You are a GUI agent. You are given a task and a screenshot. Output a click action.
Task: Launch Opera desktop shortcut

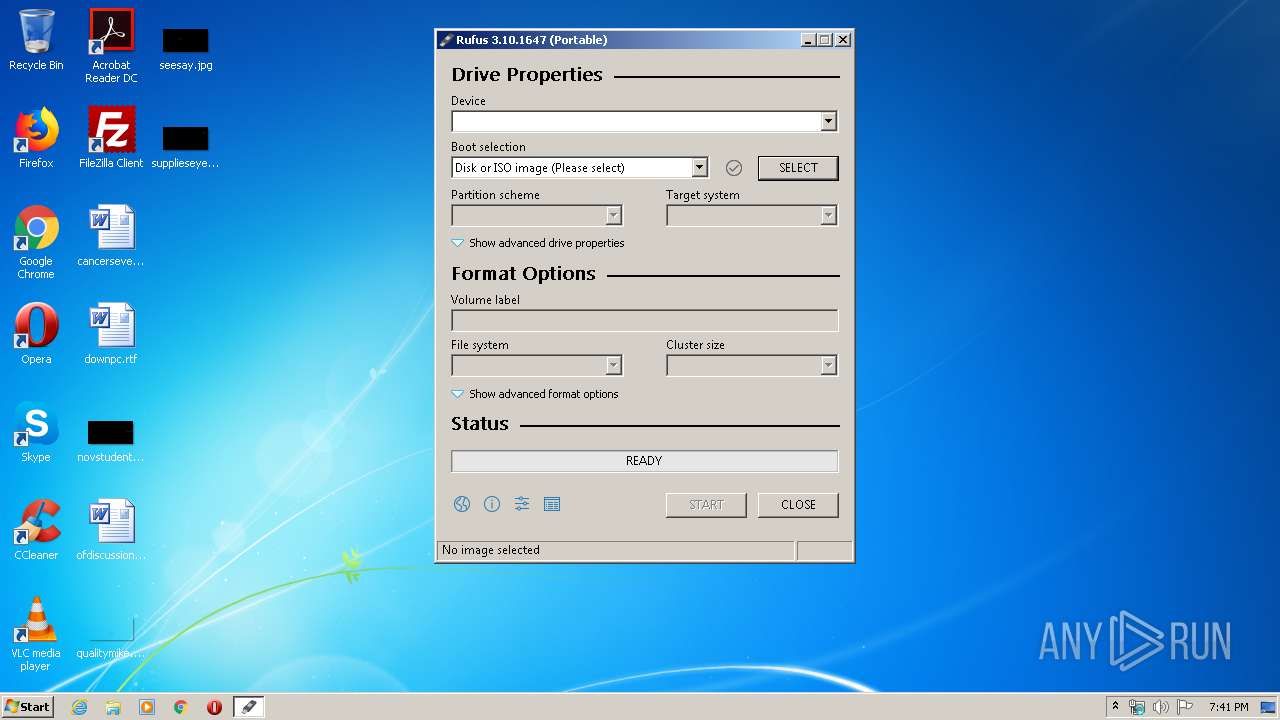tap(36, 334)
